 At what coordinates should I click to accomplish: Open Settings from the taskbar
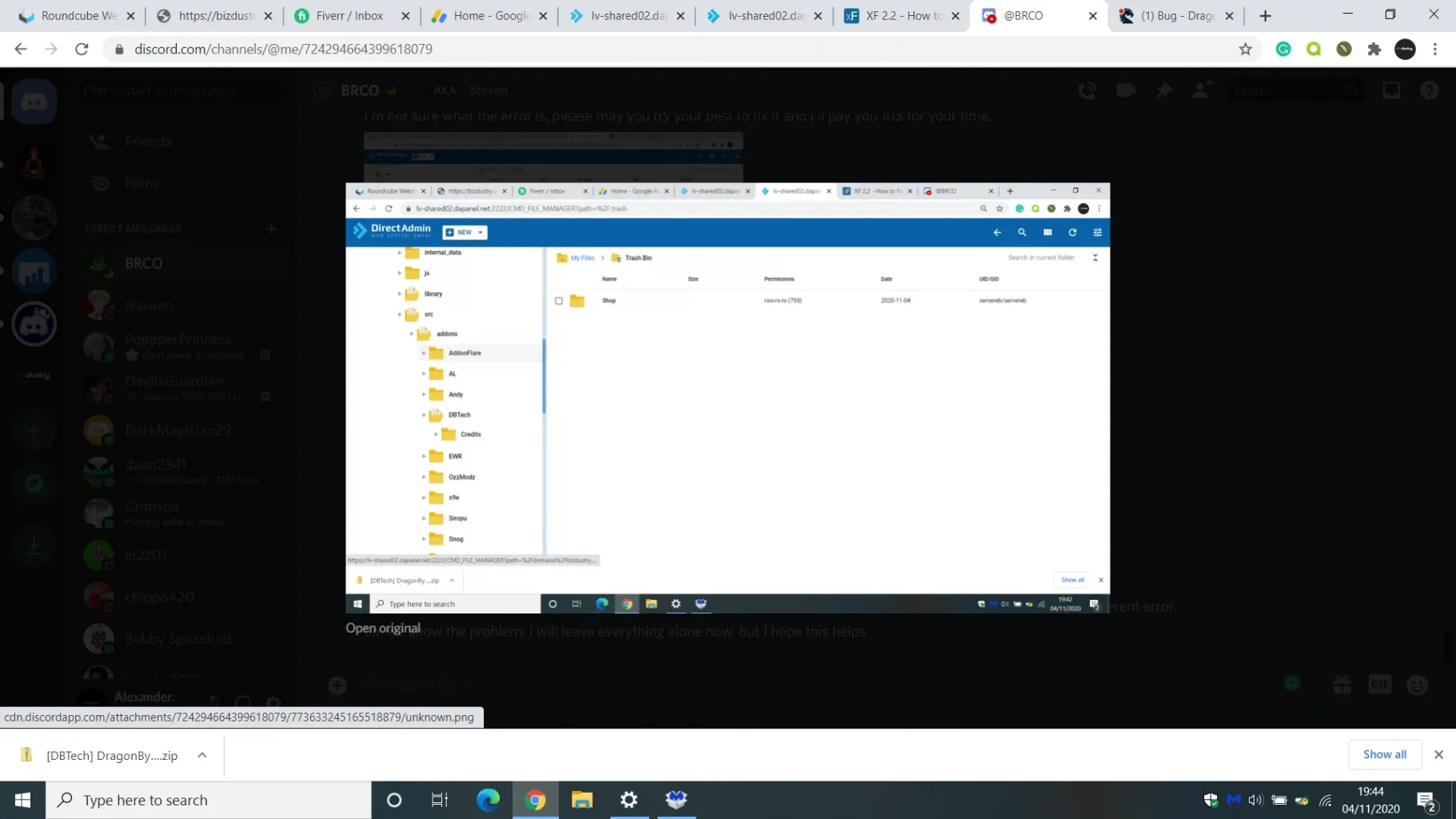pos(629,800)
